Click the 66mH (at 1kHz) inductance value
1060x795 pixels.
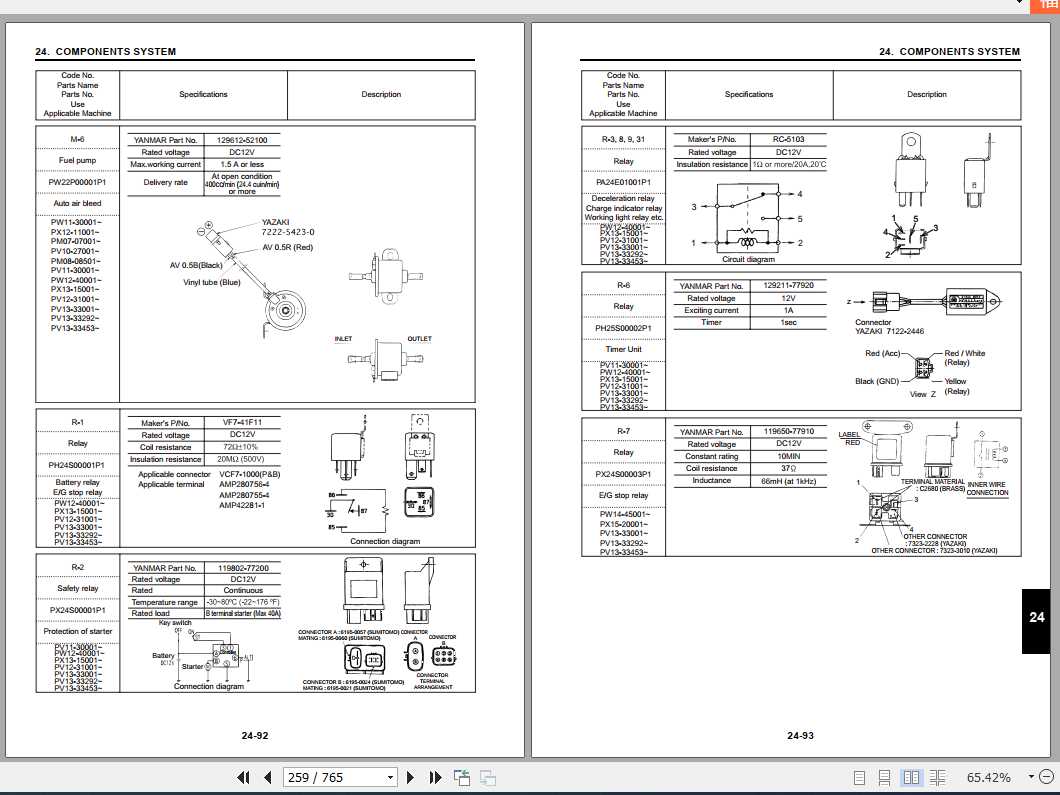(788, 481)
